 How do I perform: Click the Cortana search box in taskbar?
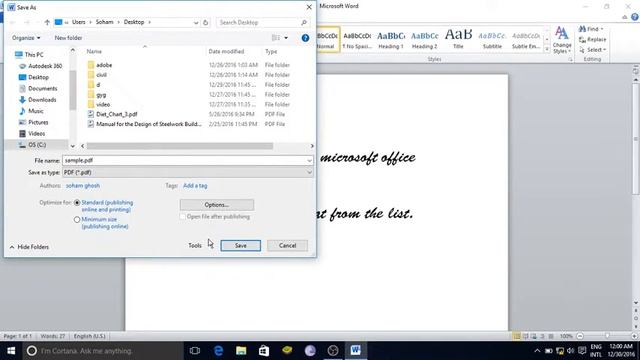[103, 351]
